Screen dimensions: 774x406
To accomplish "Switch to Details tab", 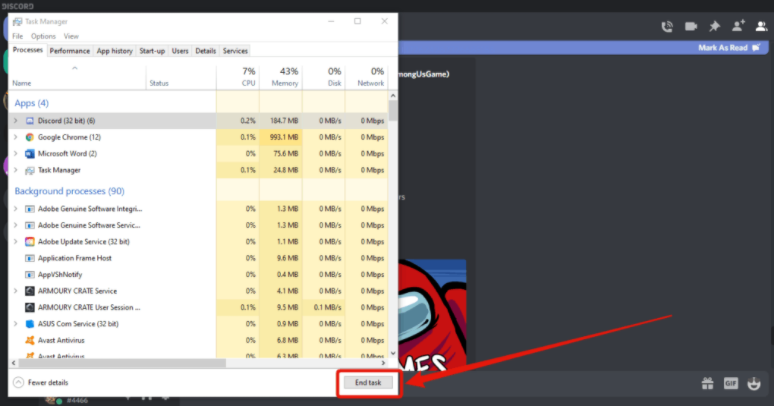I will tap(205, 51).
